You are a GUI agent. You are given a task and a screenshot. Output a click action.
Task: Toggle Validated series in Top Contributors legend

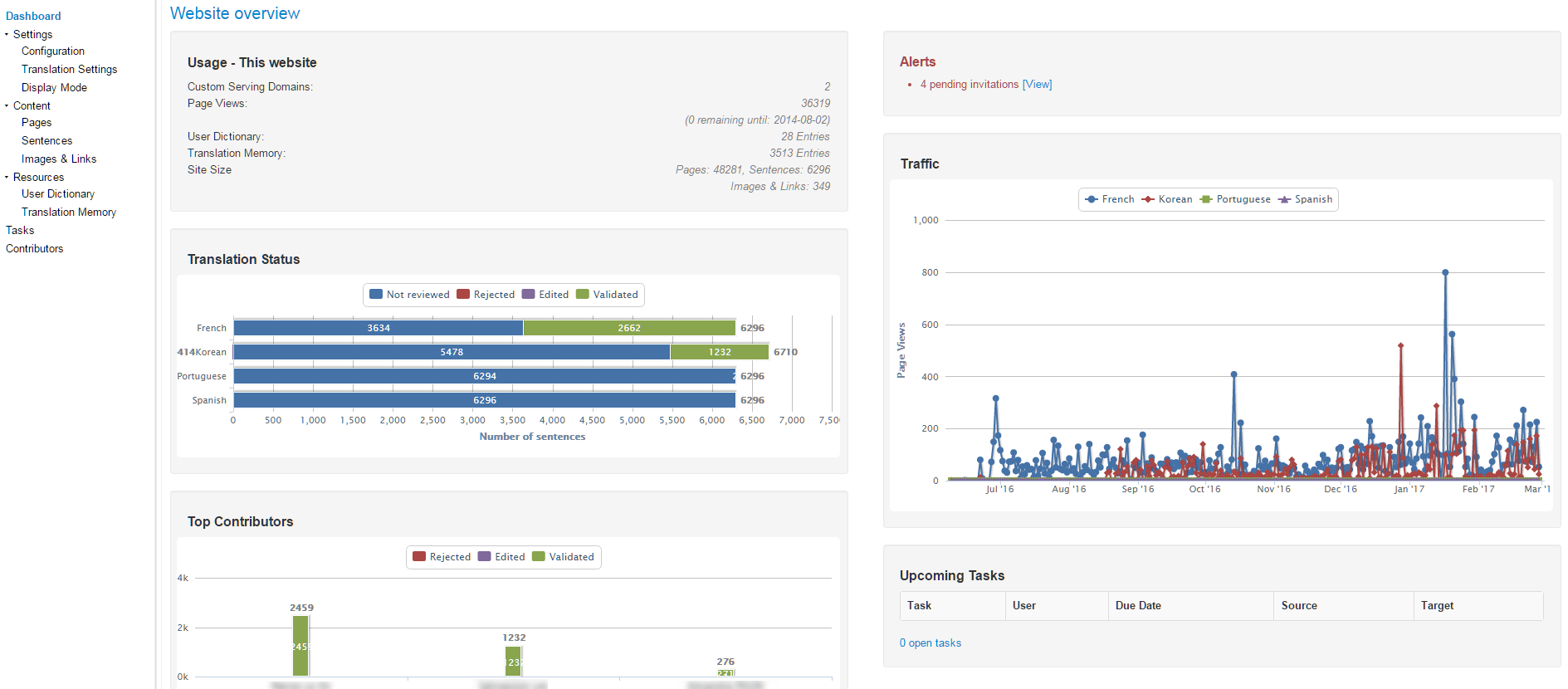click(x=563, y=557)
